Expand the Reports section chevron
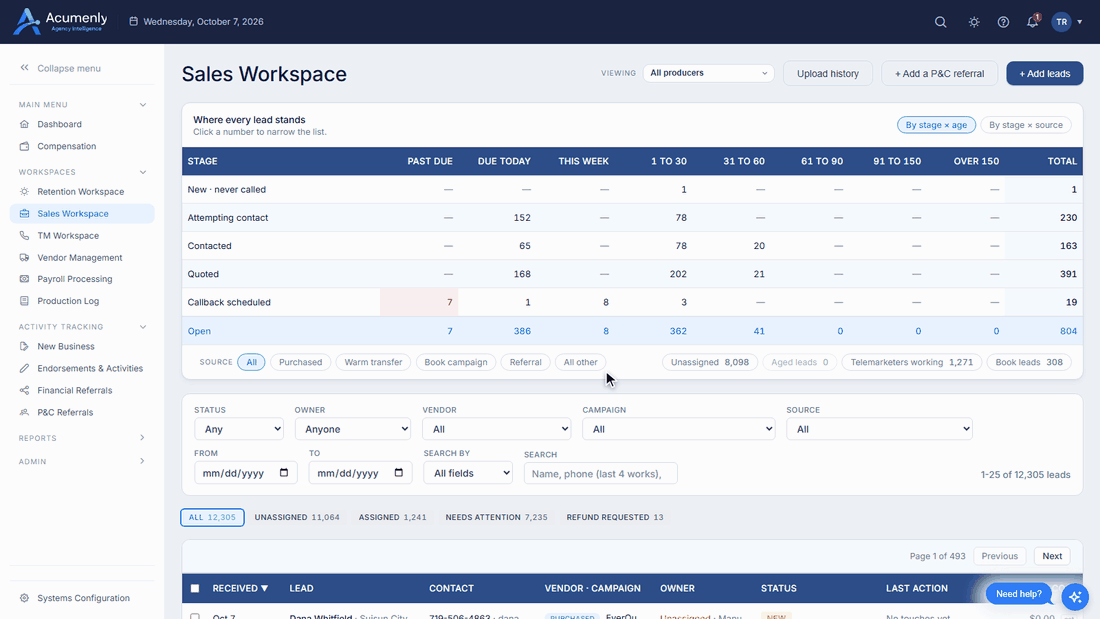1100x619 pixels. click(x=142, y=438)
